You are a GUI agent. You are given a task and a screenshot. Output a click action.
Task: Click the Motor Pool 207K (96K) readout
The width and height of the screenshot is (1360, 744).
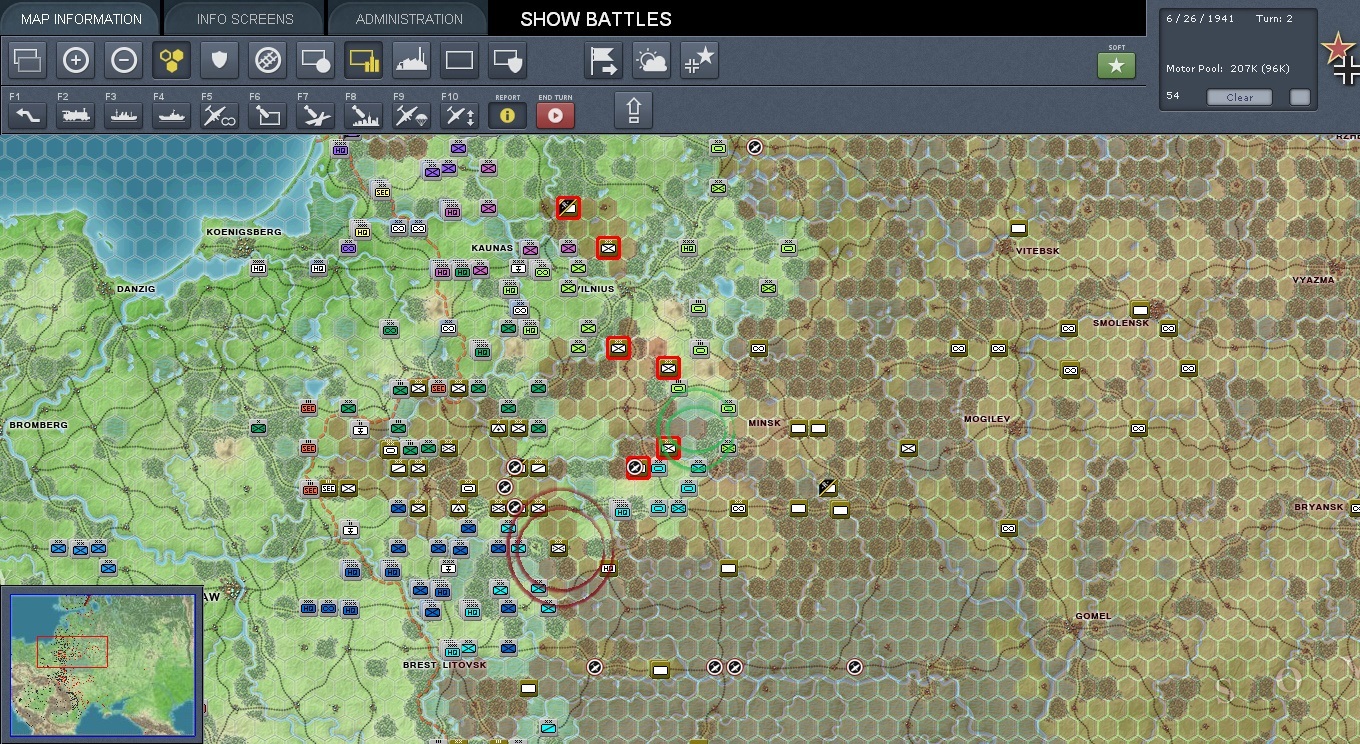click(x=1228, y=69)
